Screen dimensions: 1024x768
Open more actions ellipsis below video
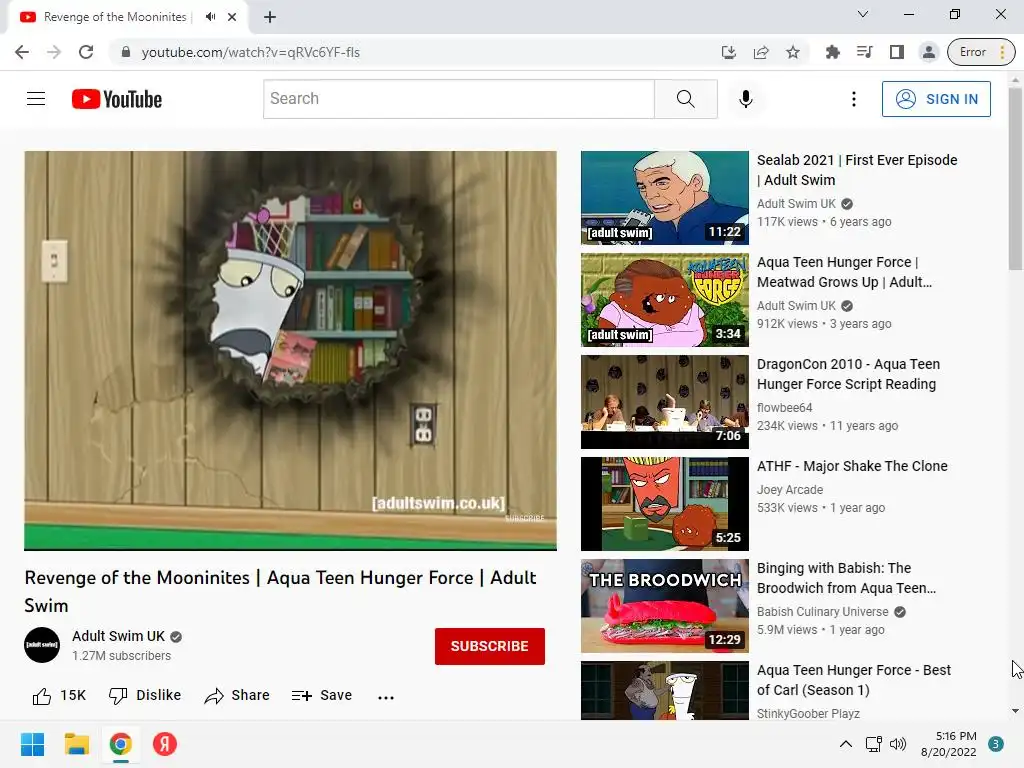386,697
